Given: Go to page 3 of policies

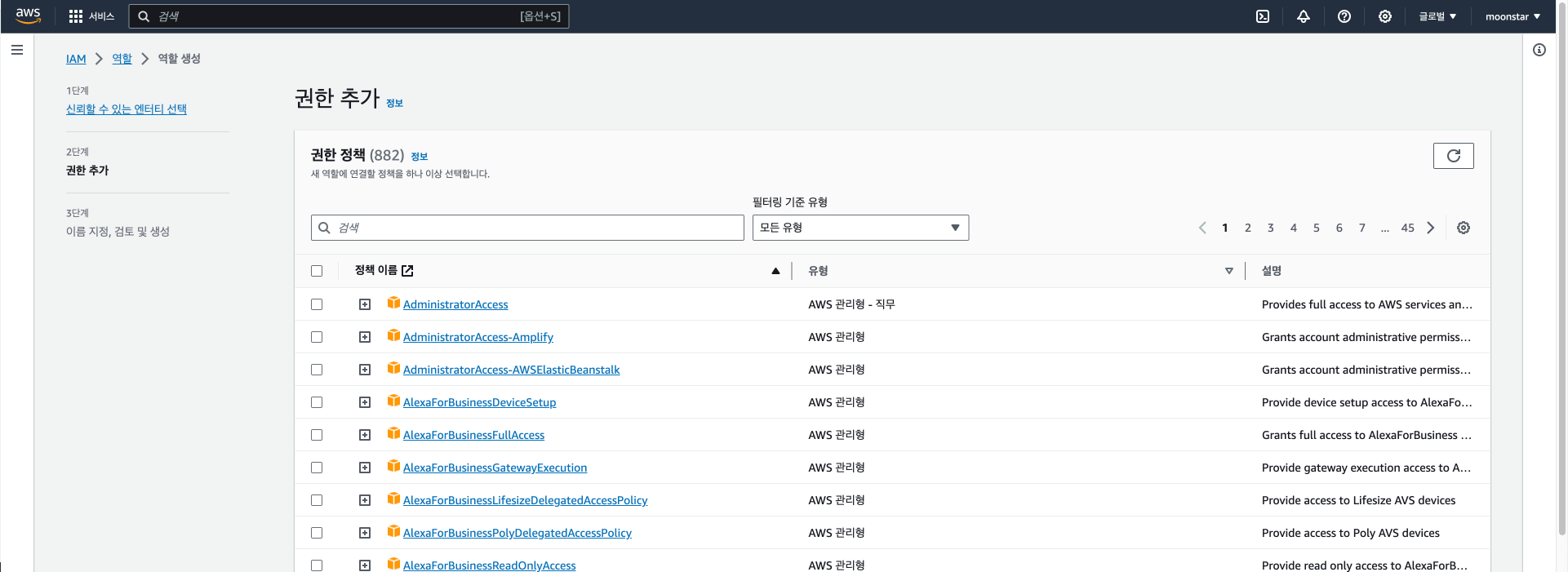Looking at the screenshot, I should point(1271,228).
